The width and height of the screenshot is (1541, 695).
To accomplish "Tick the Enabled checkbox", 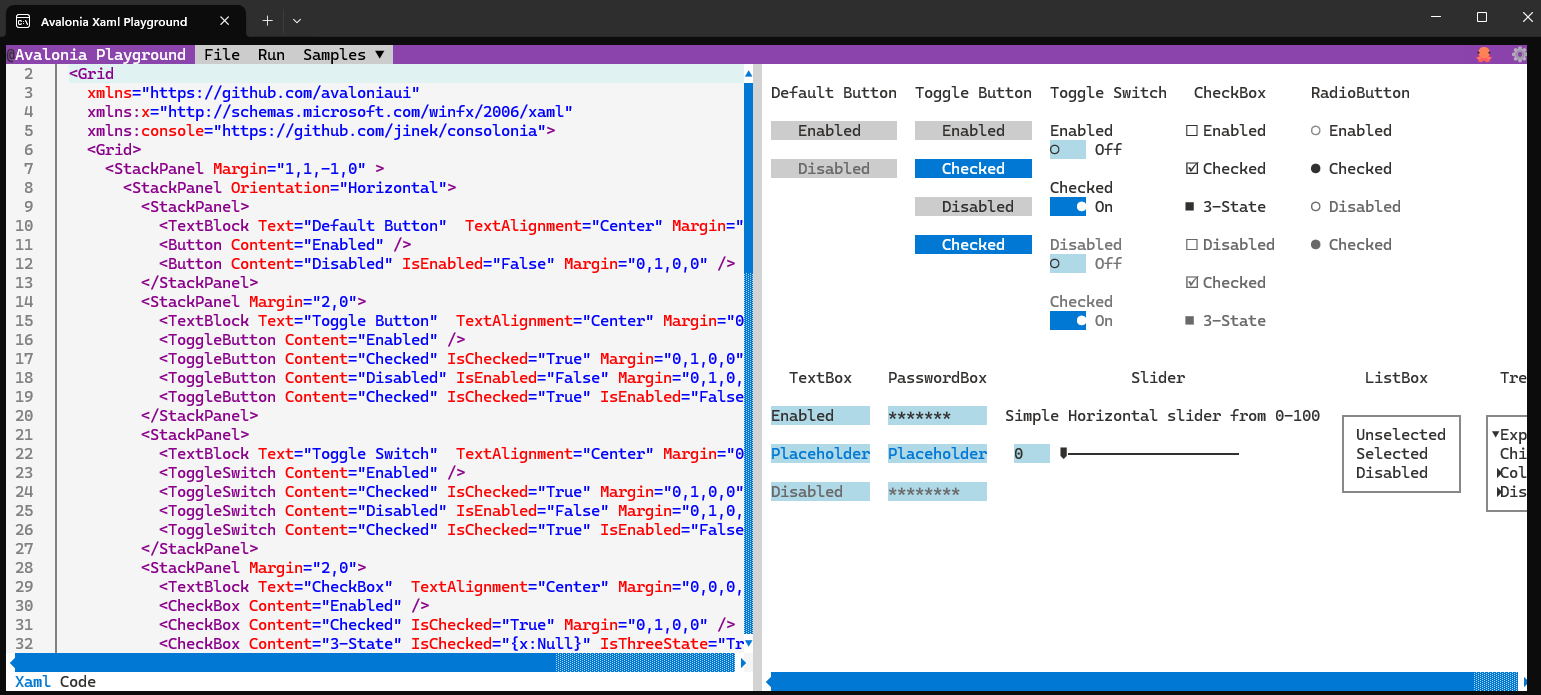I will click(x=1225, y=131).
